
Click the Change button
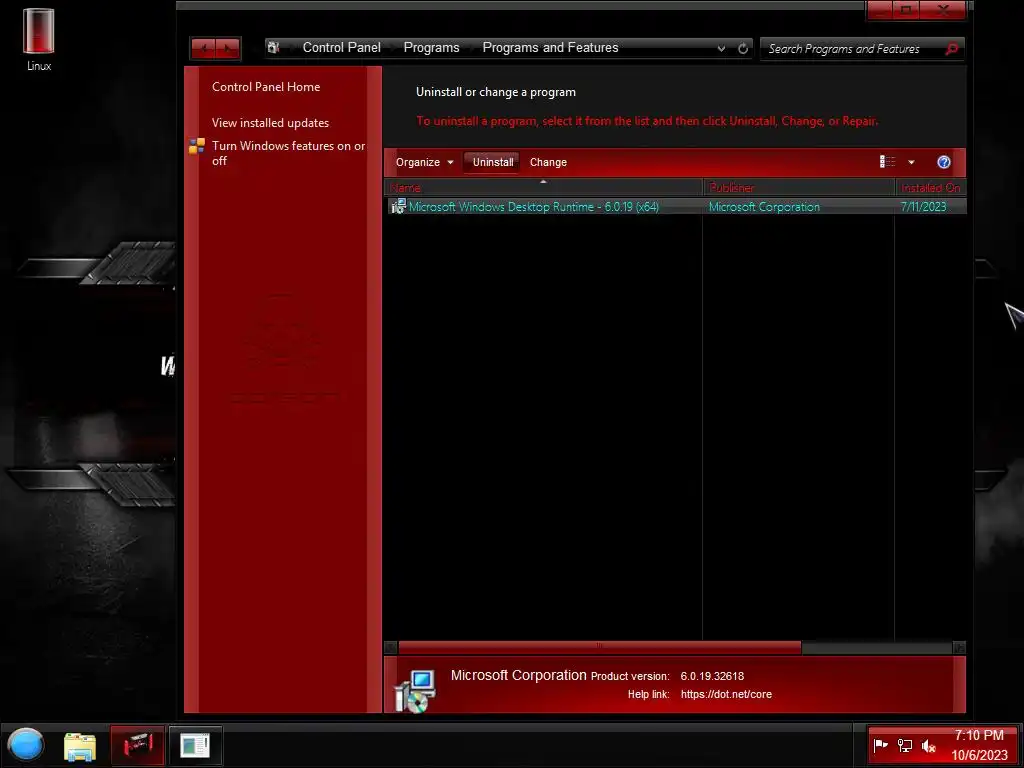pyautogui.click(x=548, y=163)
